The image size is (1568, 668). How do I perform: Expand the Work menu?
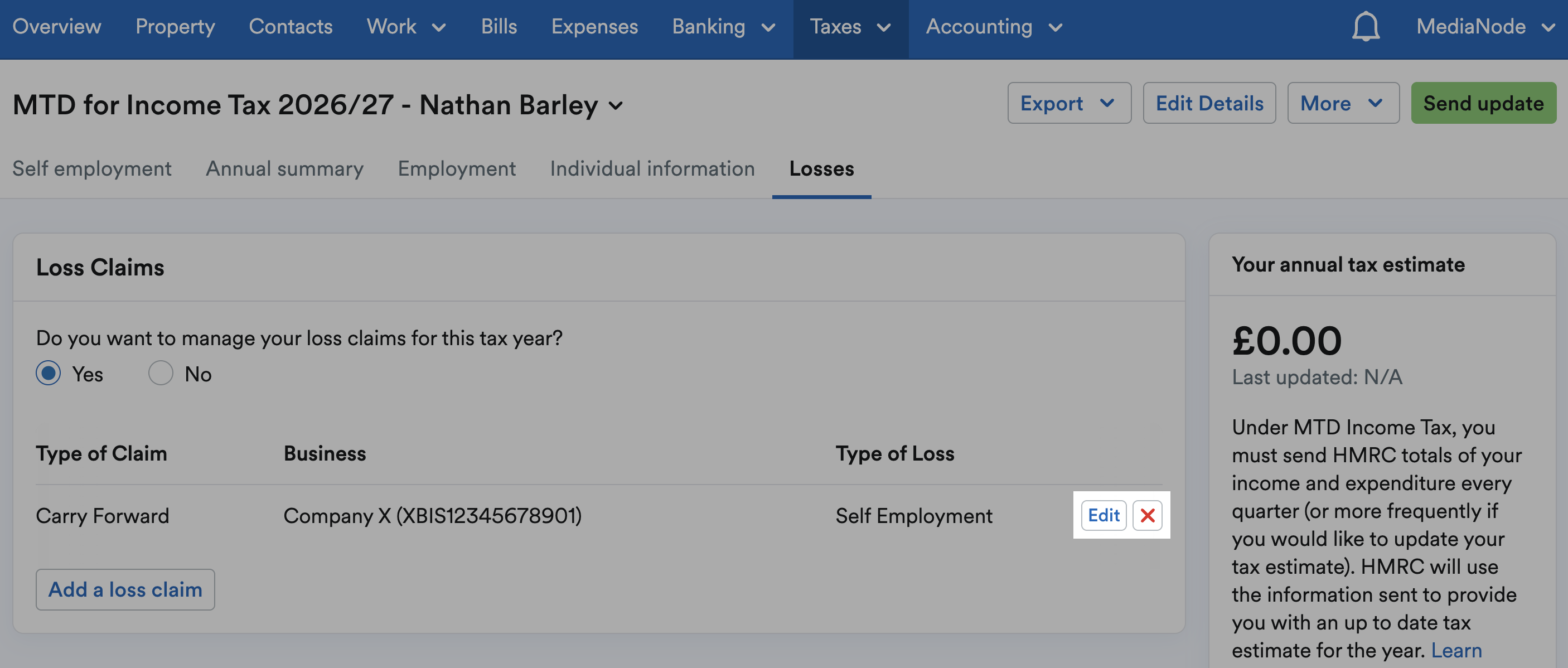(406, 27)
